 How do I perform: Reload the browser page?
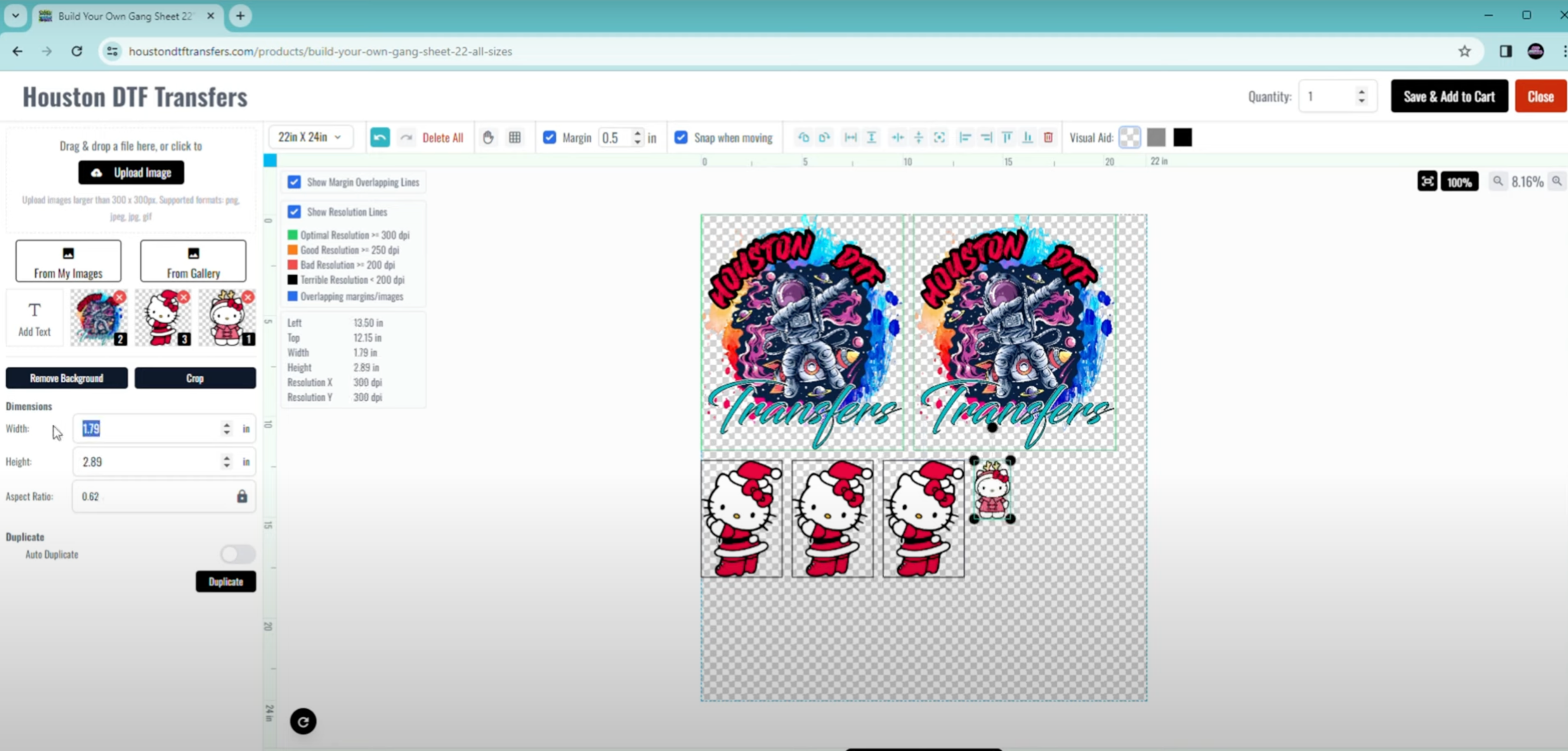(77, 51)
